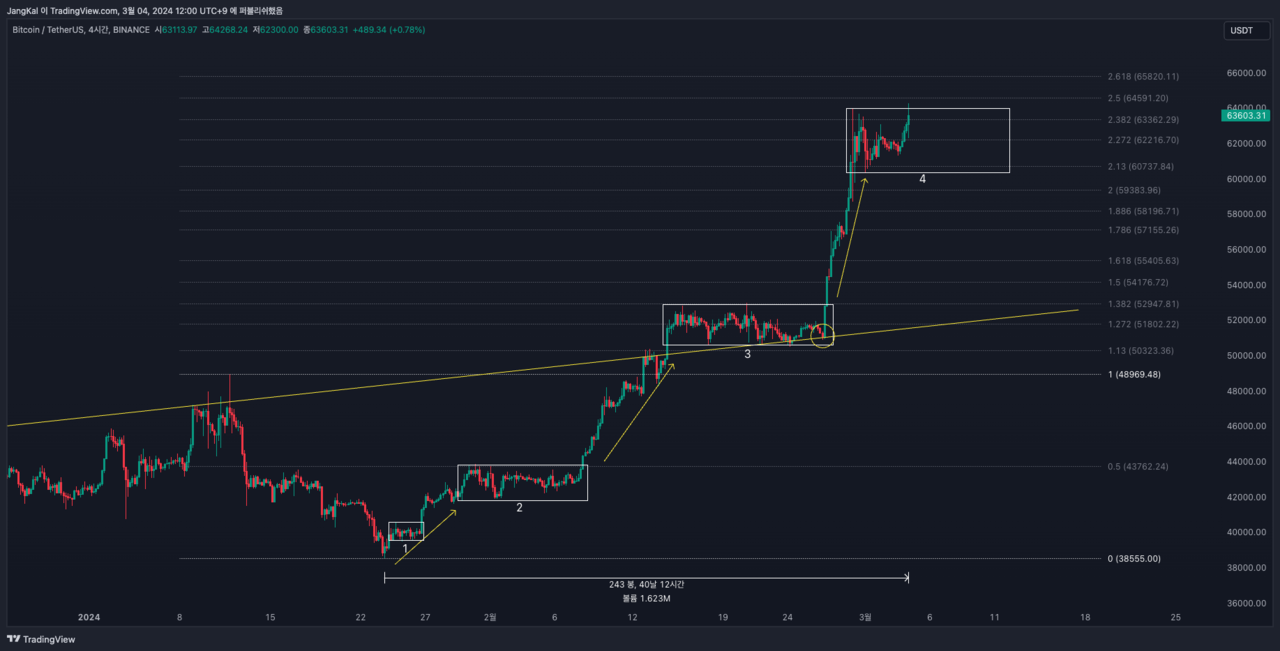1280x651 pixels.
Task: Select the 2.618 (65820.11) Fibonacci level label
Action: (x=1143, y=77)
